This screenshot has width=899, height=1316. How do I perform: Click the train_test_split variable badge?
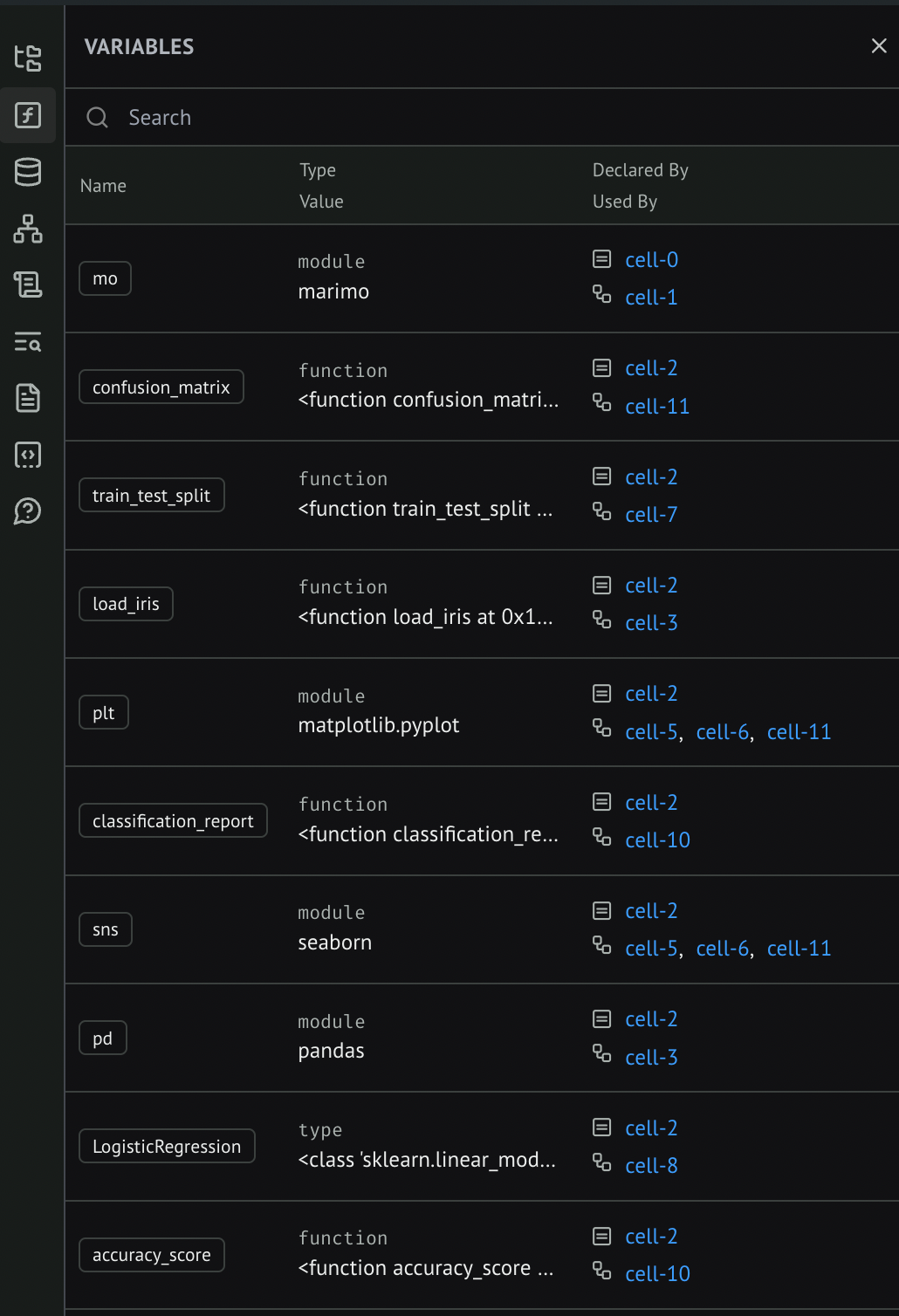pos(152,496)
